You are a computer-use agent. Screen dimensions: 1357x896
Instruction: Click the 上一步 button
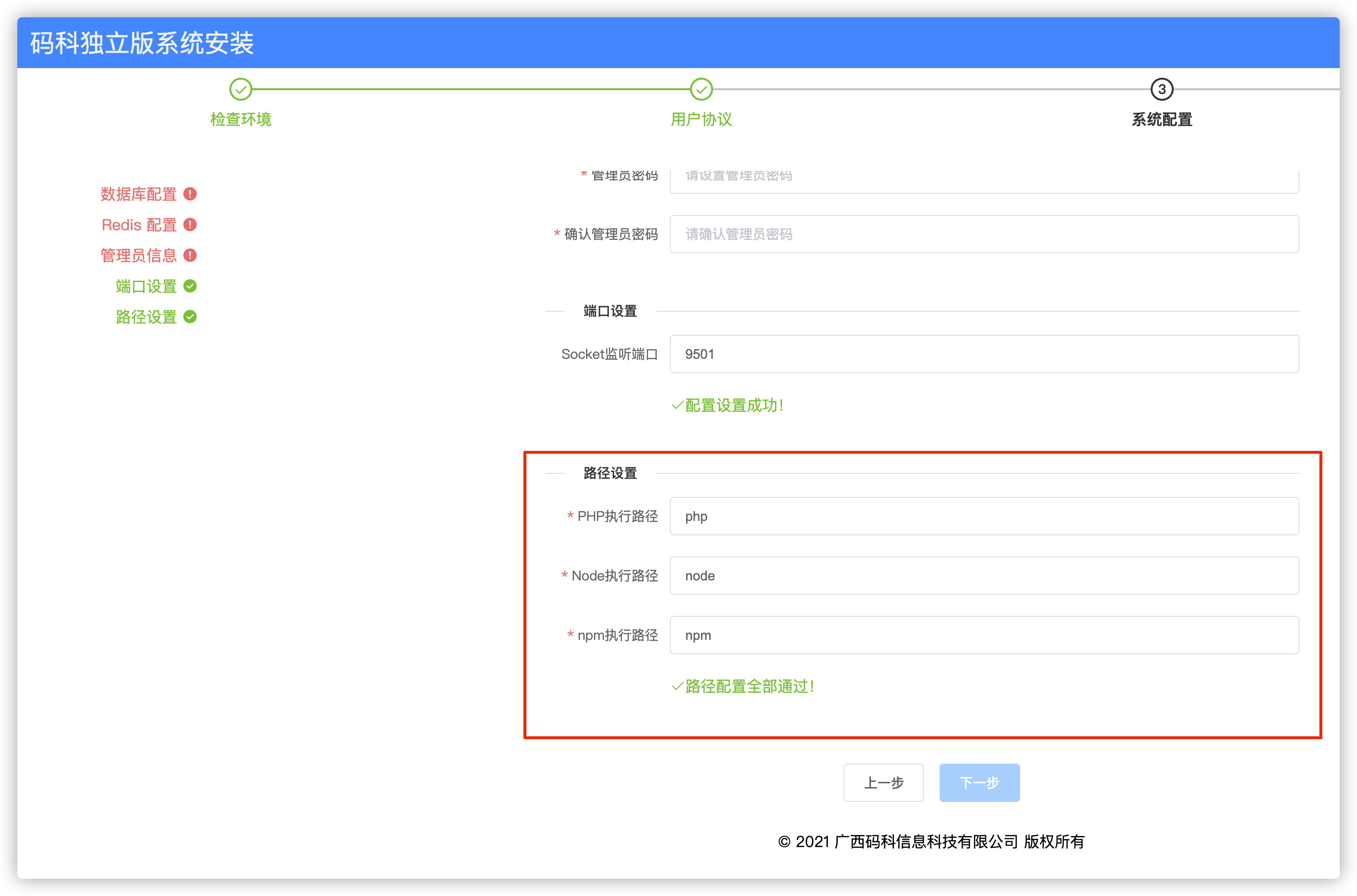pos(883,782)
